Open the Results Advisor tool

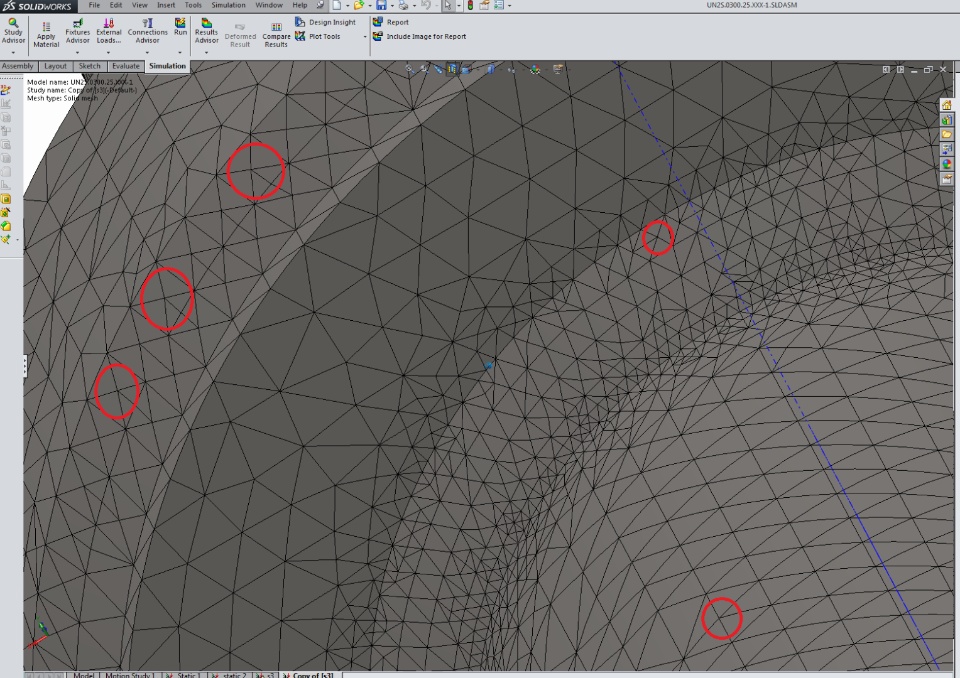(x=206, y=31)
